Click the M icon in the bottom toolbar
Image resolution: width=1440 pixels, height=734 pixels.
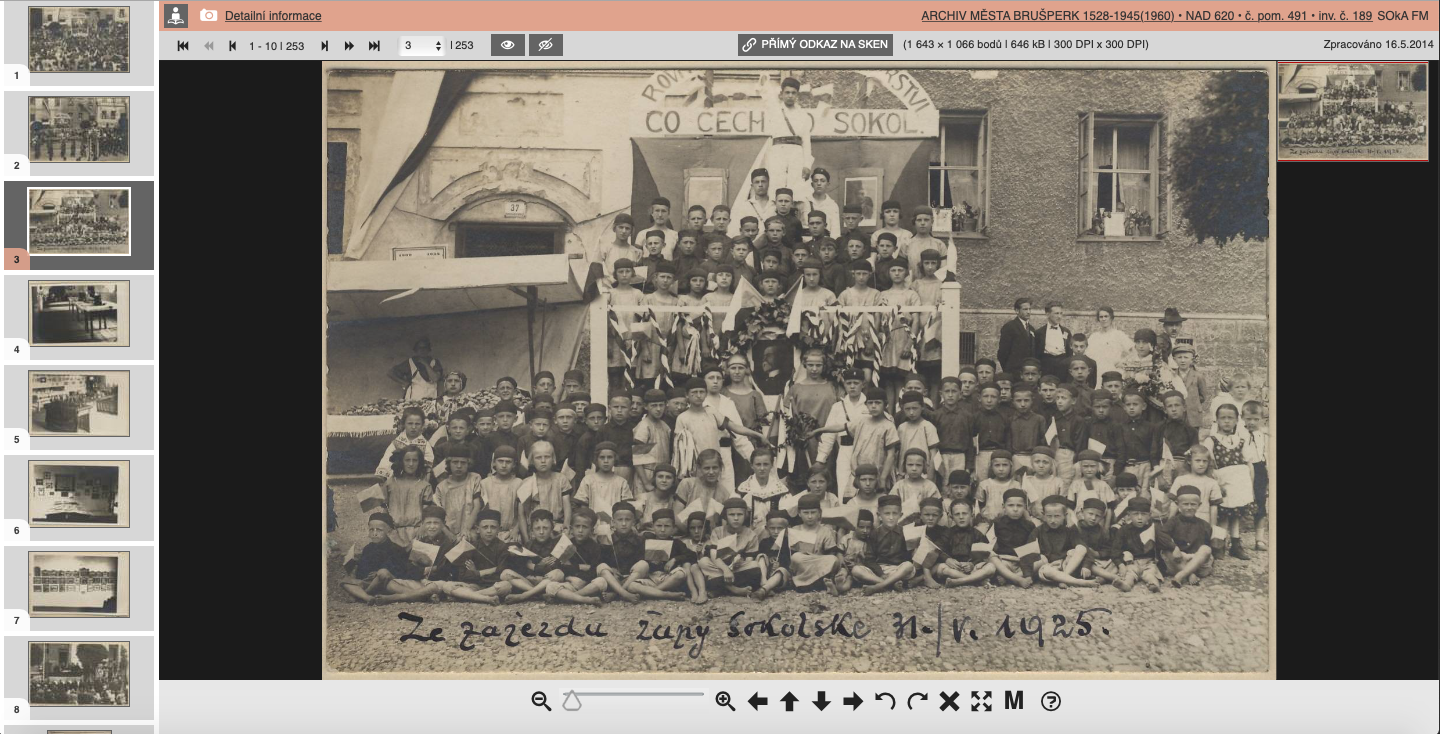tap(1014, 702)
